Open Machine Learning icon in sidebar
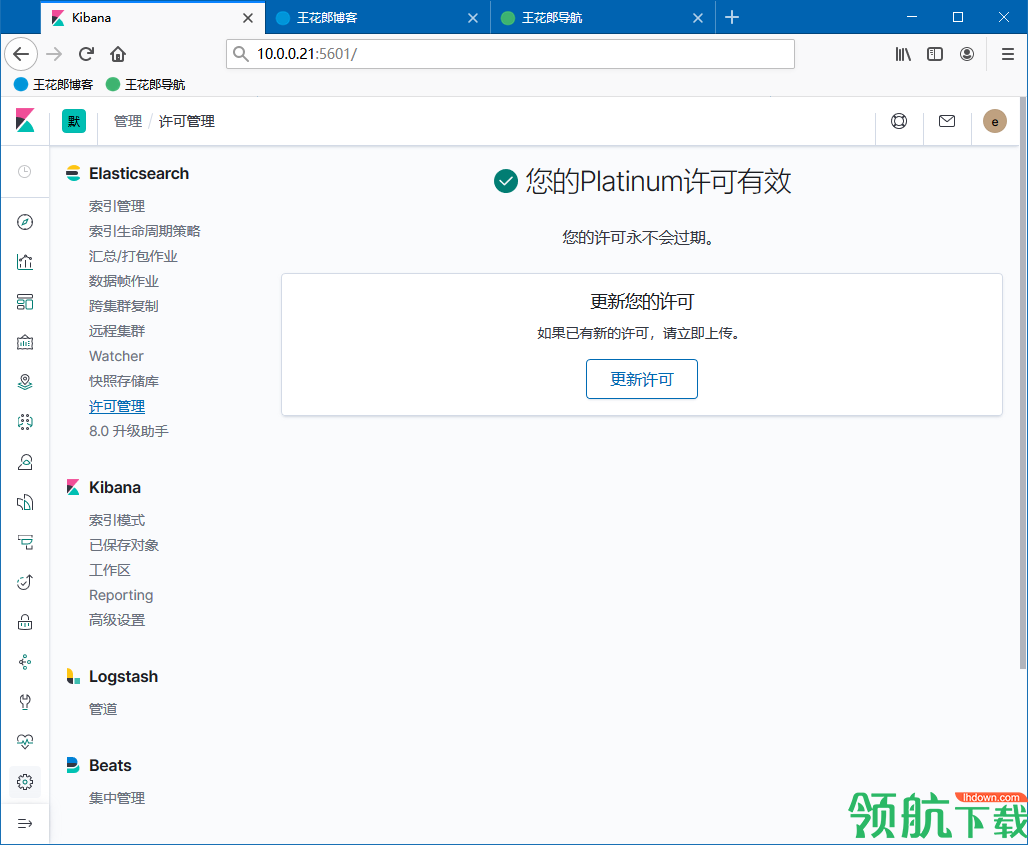This screenshot has width=1028, height=845. 25,422
